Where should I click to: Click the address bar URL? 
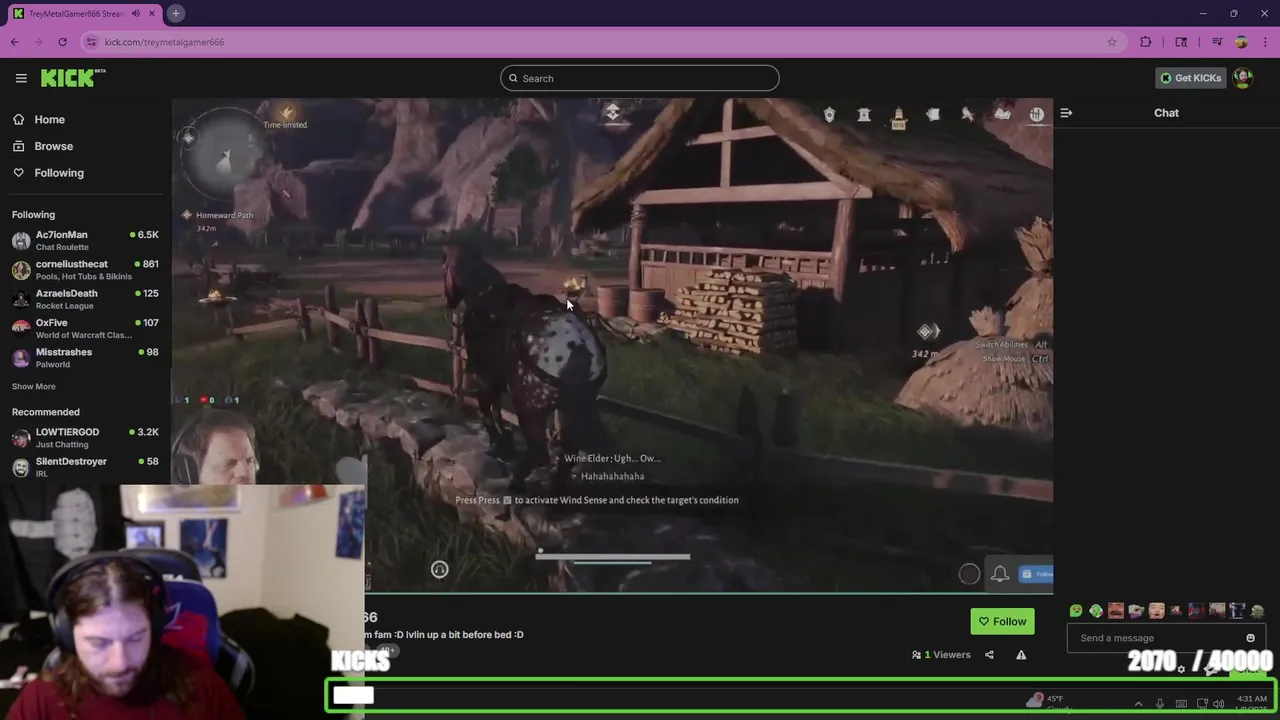click(x=164, y=42)
